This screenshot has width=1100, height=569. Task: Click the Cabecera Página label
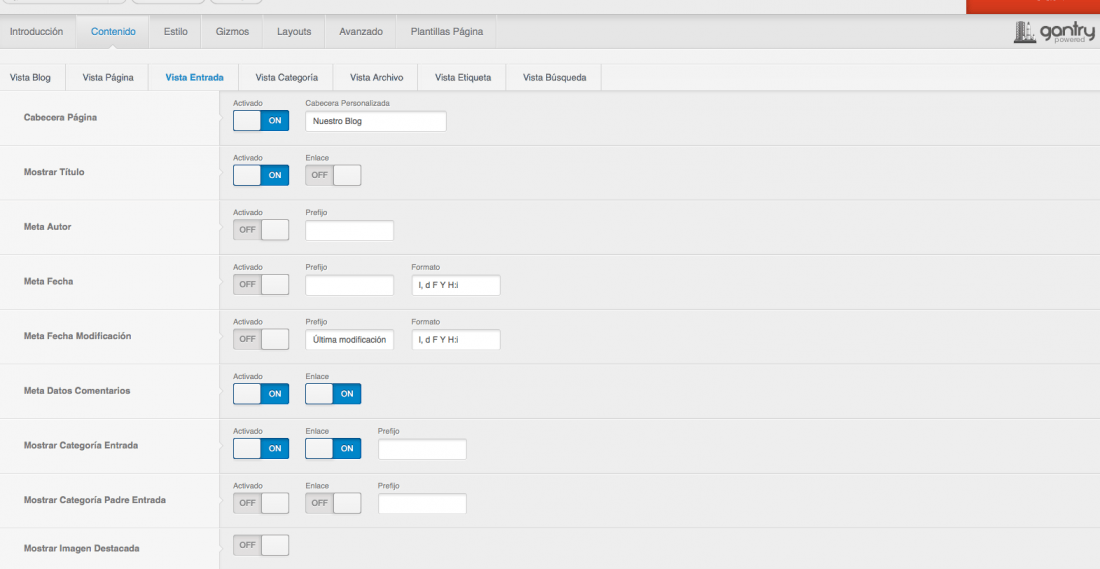pos(60,118)
